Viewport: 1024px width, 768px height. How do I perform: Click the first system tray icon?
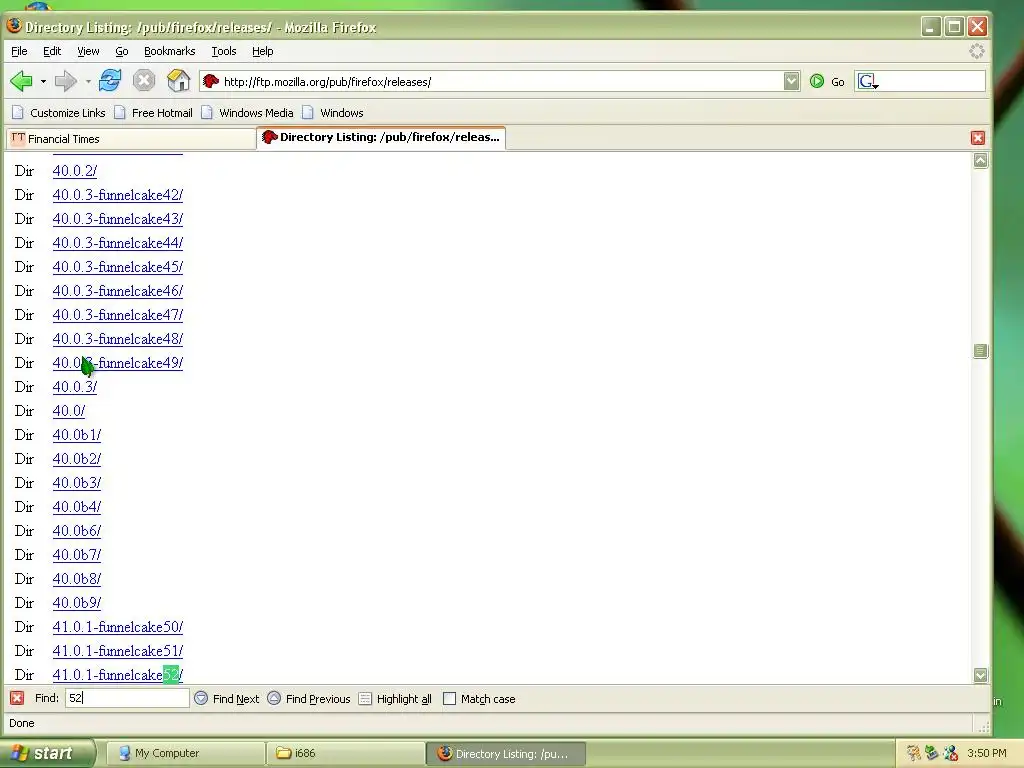(913, 753)
